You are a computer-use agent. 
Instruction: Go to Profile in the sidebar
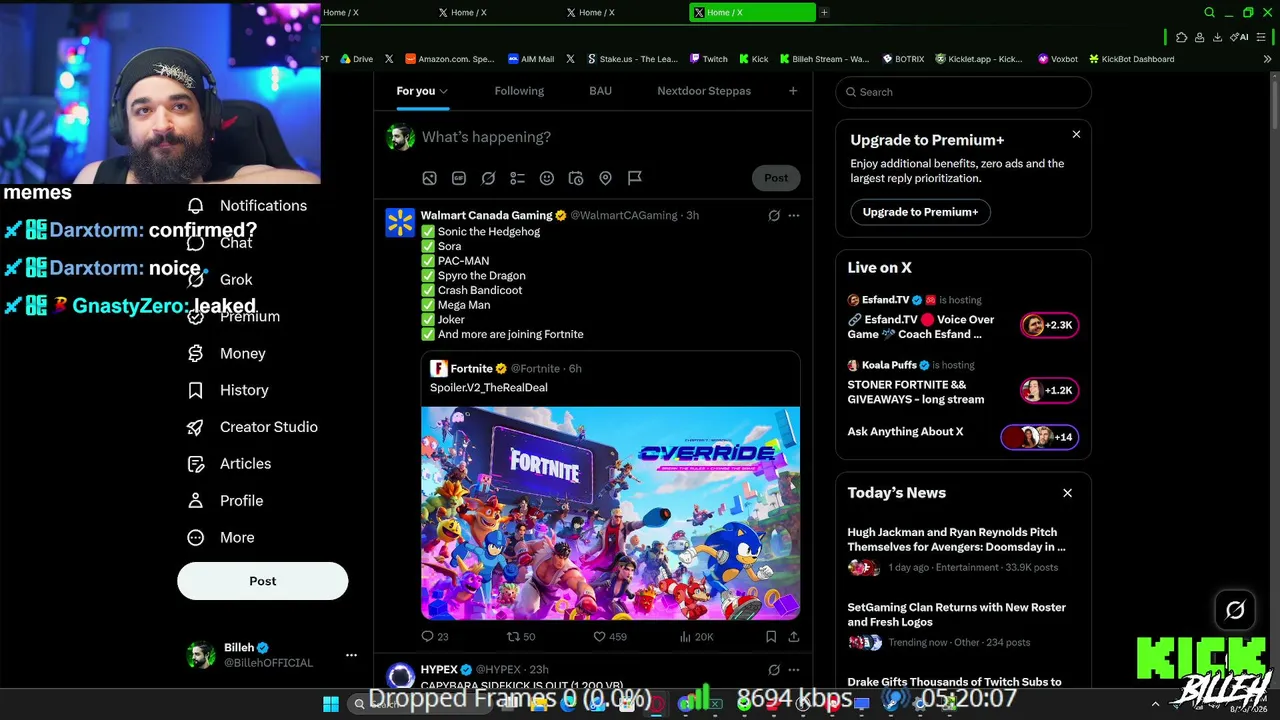point(225,501)
